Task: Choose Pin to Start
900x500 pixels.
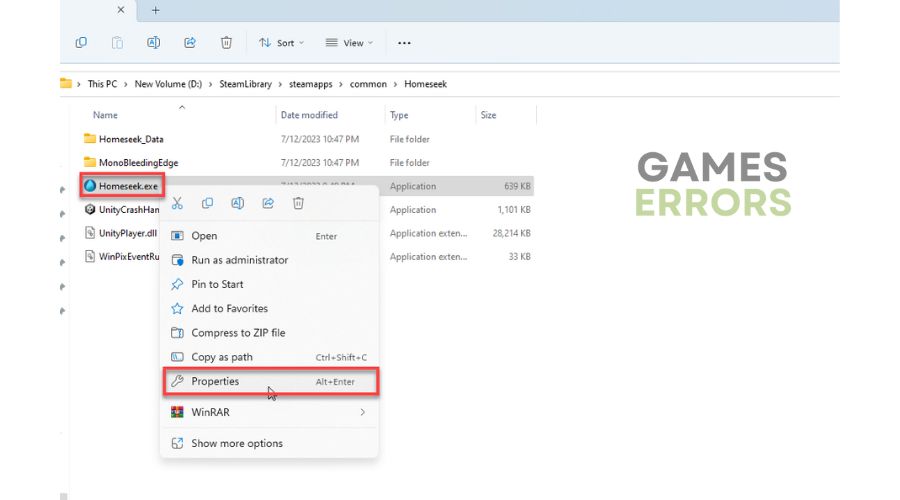Action: [x=270, y=284]
